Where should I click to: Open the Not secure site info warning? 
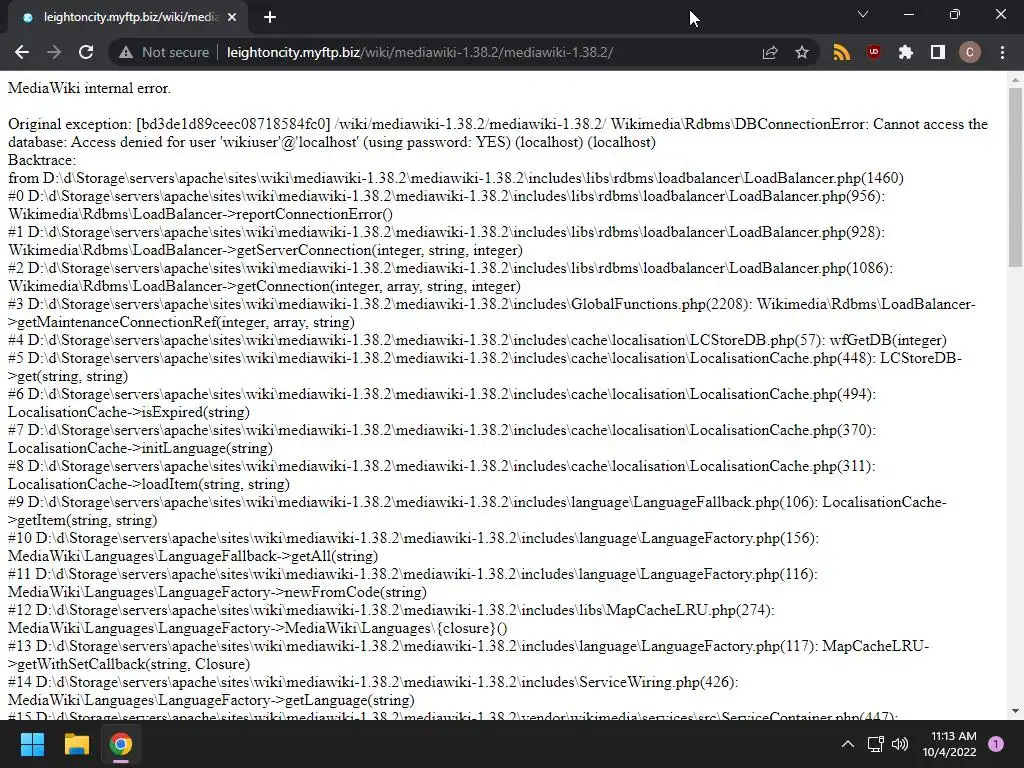(164, 52)
